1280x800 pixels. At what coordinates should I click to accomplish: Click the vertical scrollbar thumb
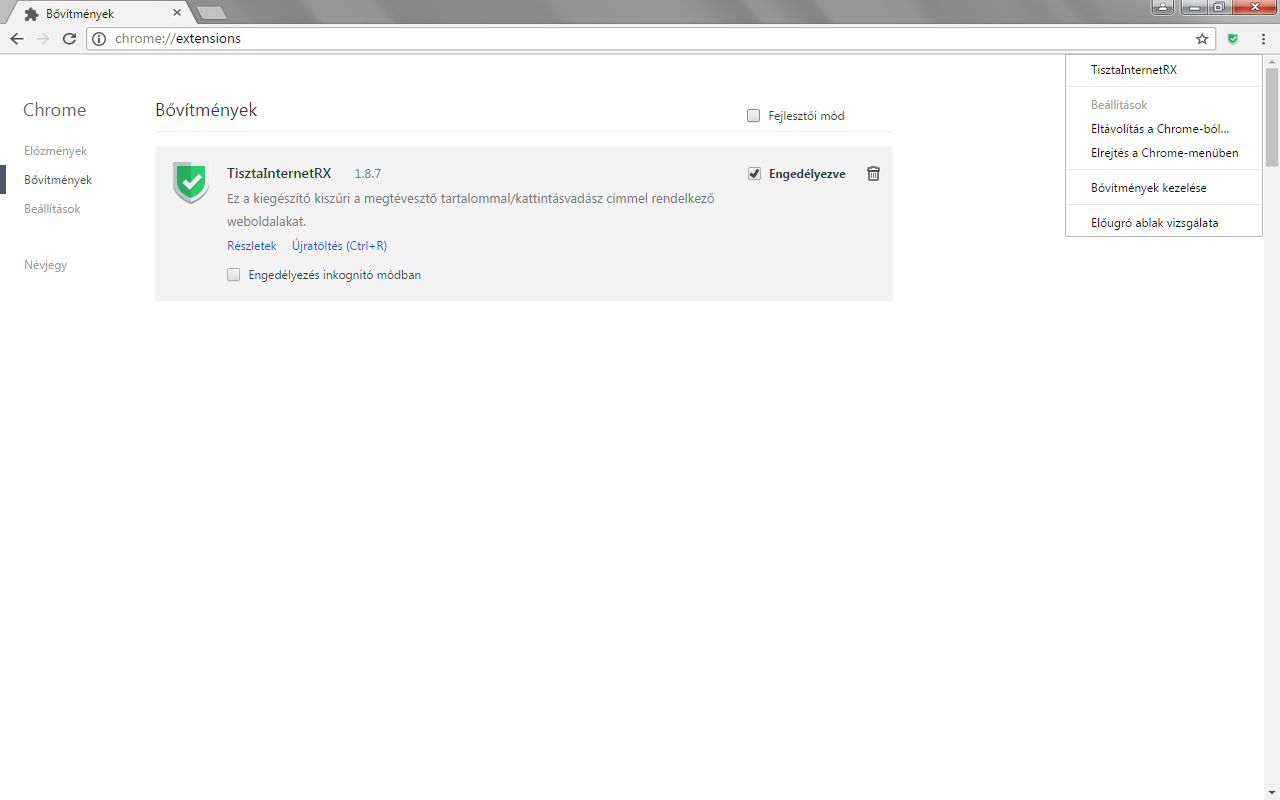pos(1272,118)
